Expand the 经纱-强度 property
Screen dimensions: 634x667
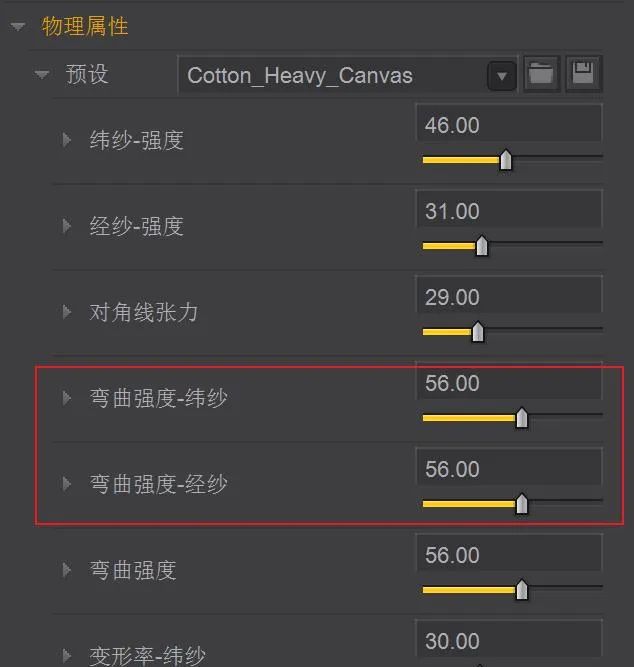(x=66, y=226)
